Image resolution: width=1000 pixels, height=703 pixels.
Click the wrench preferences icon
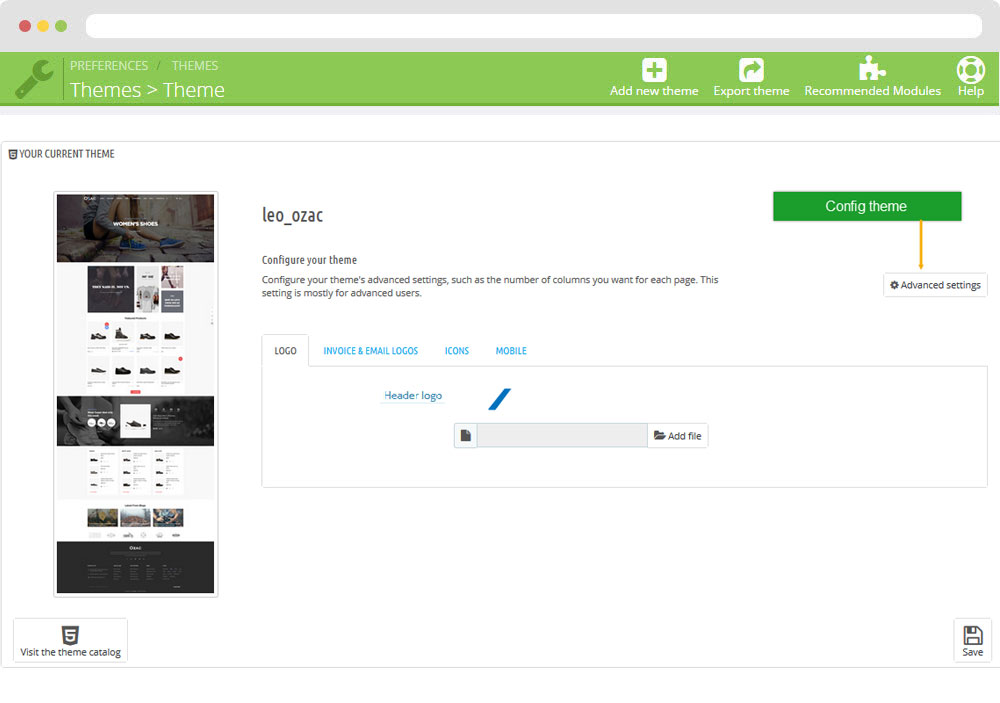tap(34, 78)
